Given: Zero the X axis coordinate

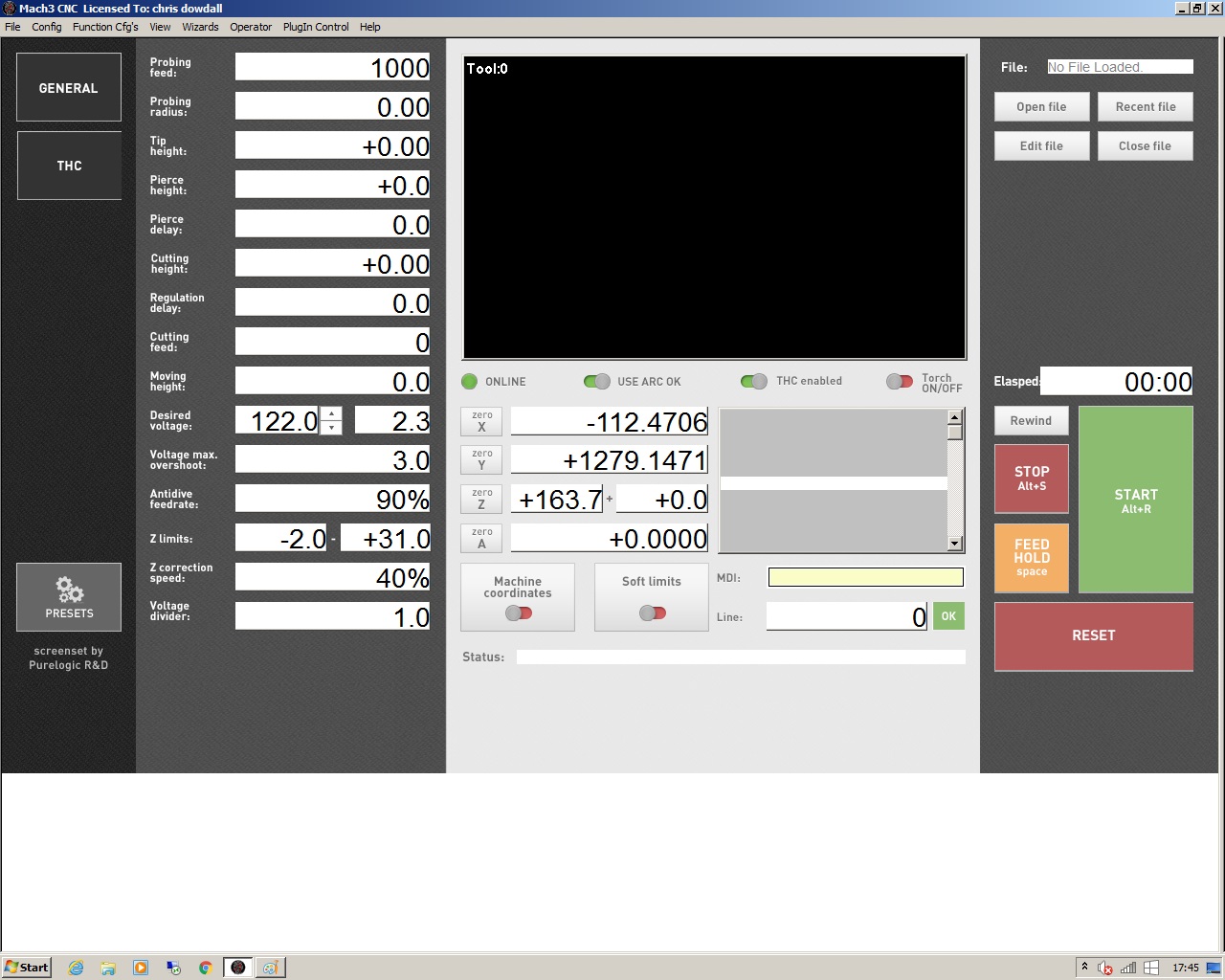Looking at the screenshot, I should tap(481, 421).
